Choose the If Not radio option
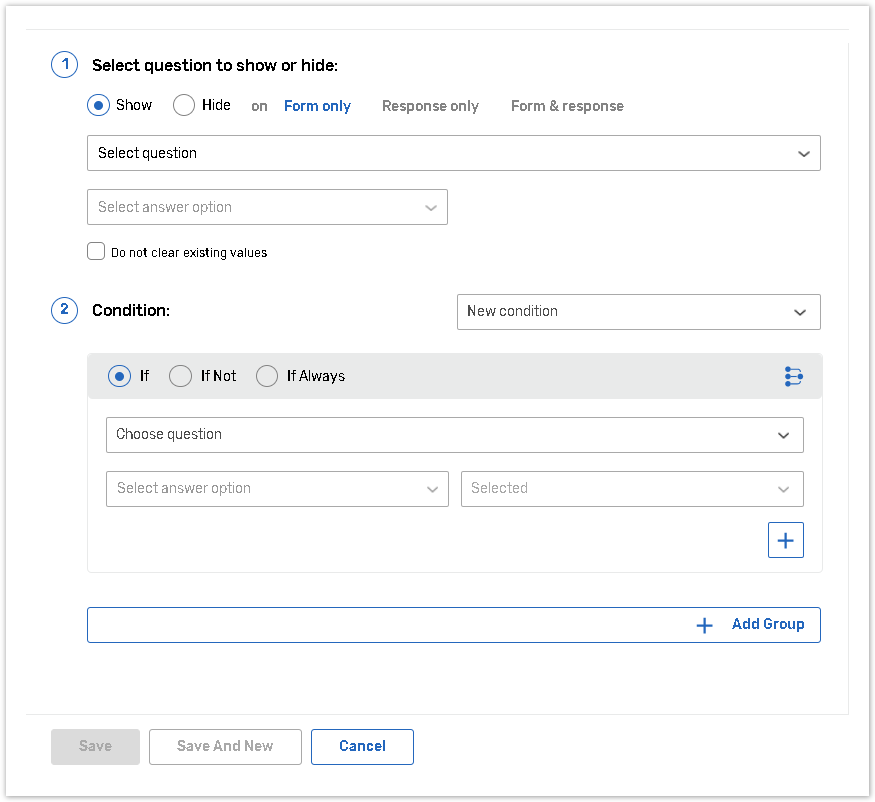Screen dimensions: 875x802 180,376
